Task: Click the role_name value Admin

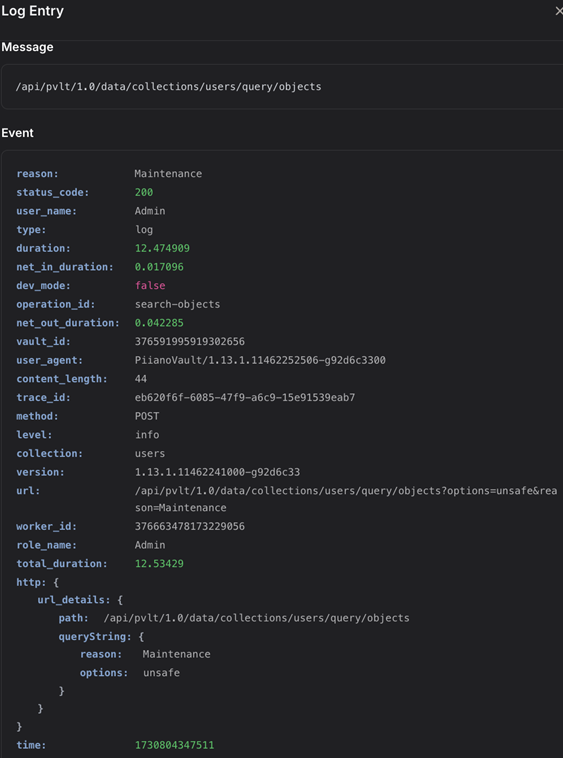Action: 150,545
